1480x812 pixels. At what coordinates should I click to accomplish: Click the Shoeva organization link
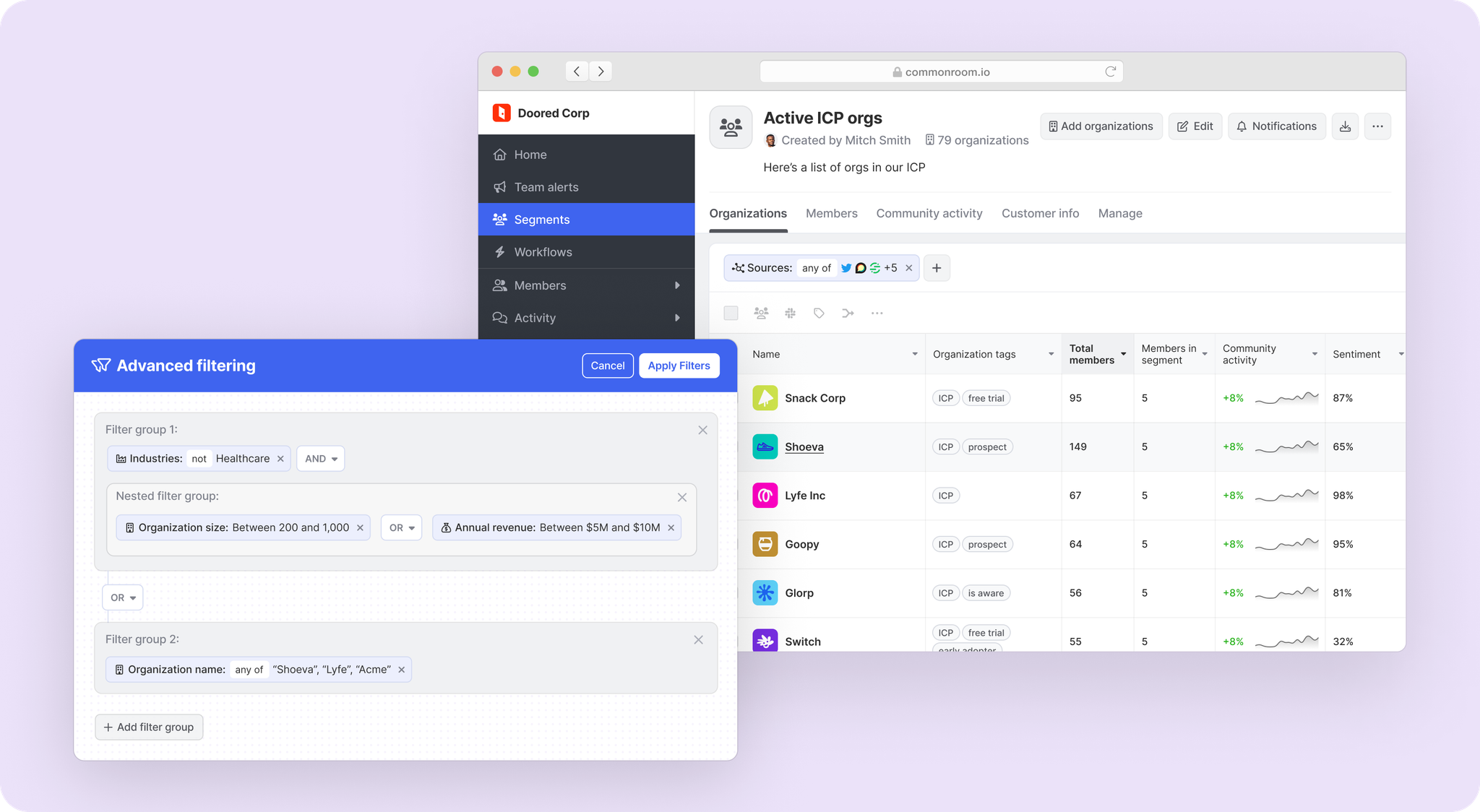coord(804,446)
